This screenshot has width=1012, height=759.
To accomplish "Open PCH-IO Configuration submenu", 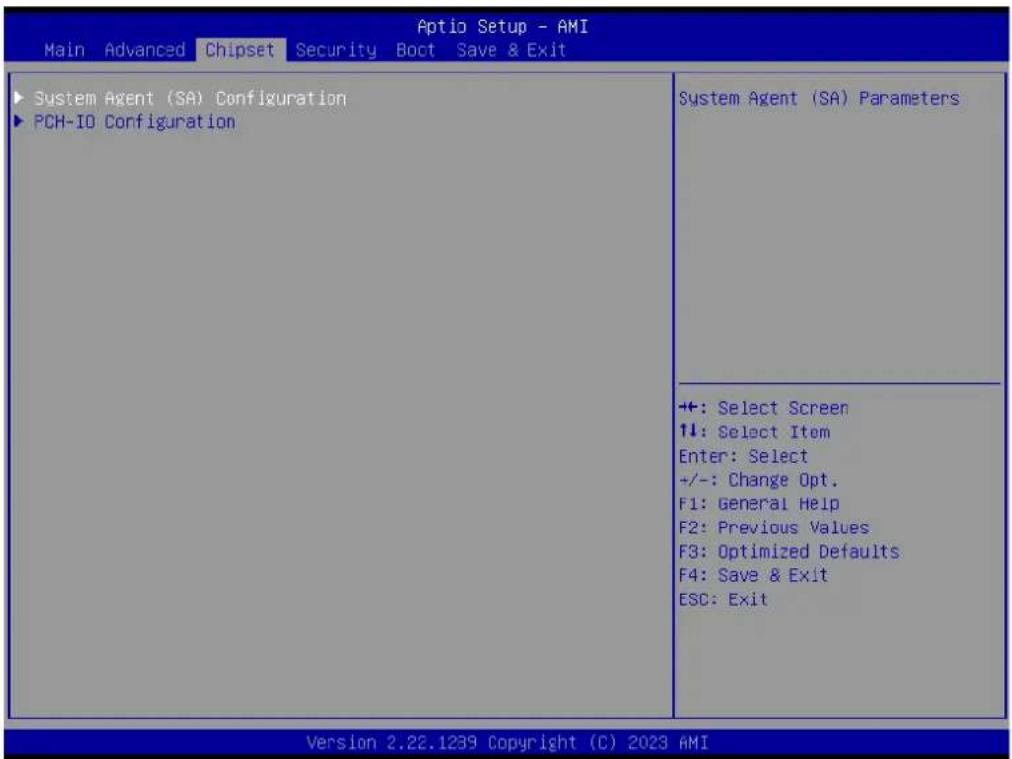I will [134, 122].
